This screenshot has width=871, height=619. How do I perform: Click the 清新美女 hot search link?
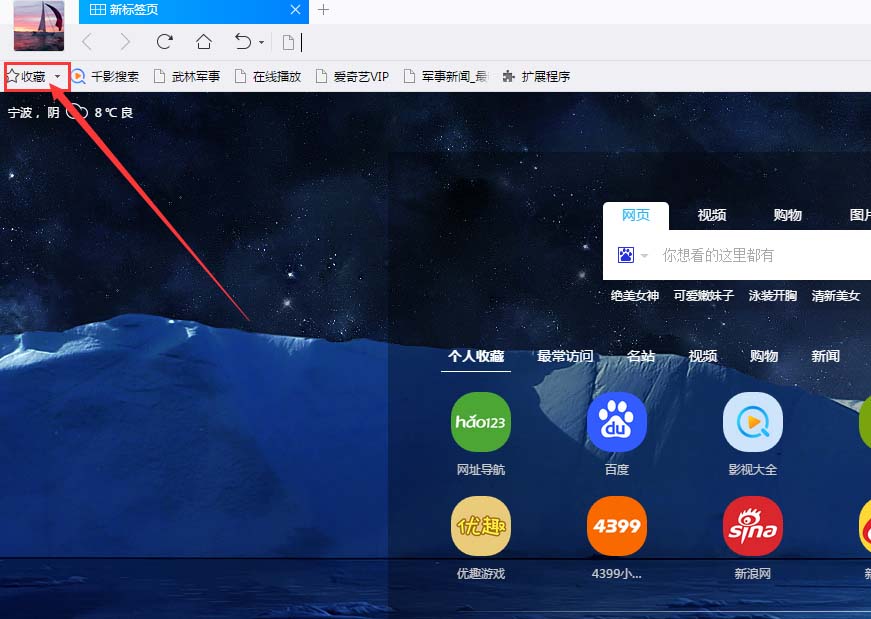836,296
